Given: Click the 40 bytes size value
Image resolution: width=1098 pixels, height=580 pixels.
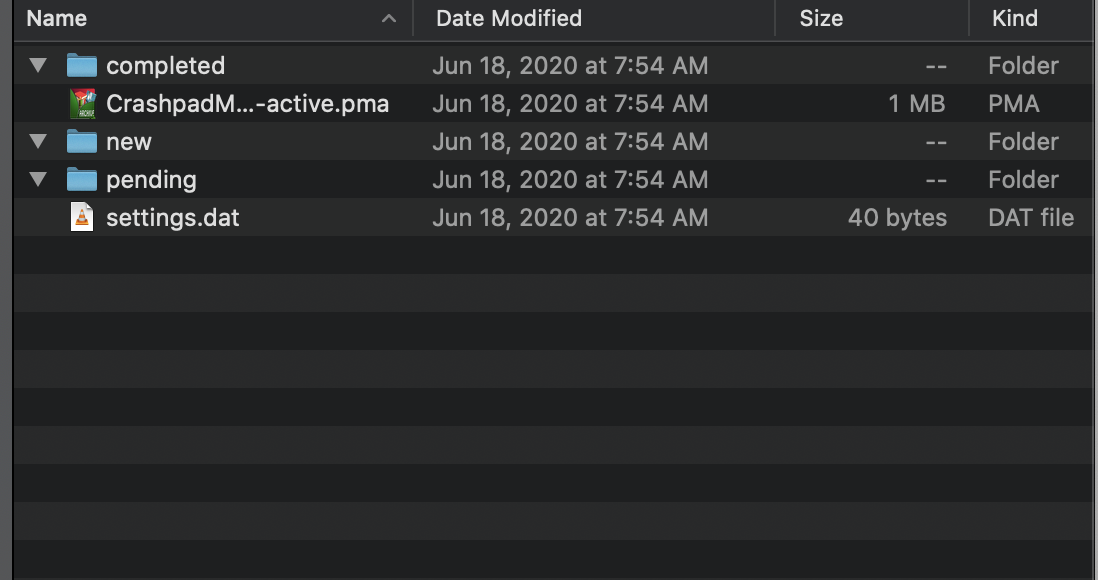Looking at the screenshot, I should (898, 217).
